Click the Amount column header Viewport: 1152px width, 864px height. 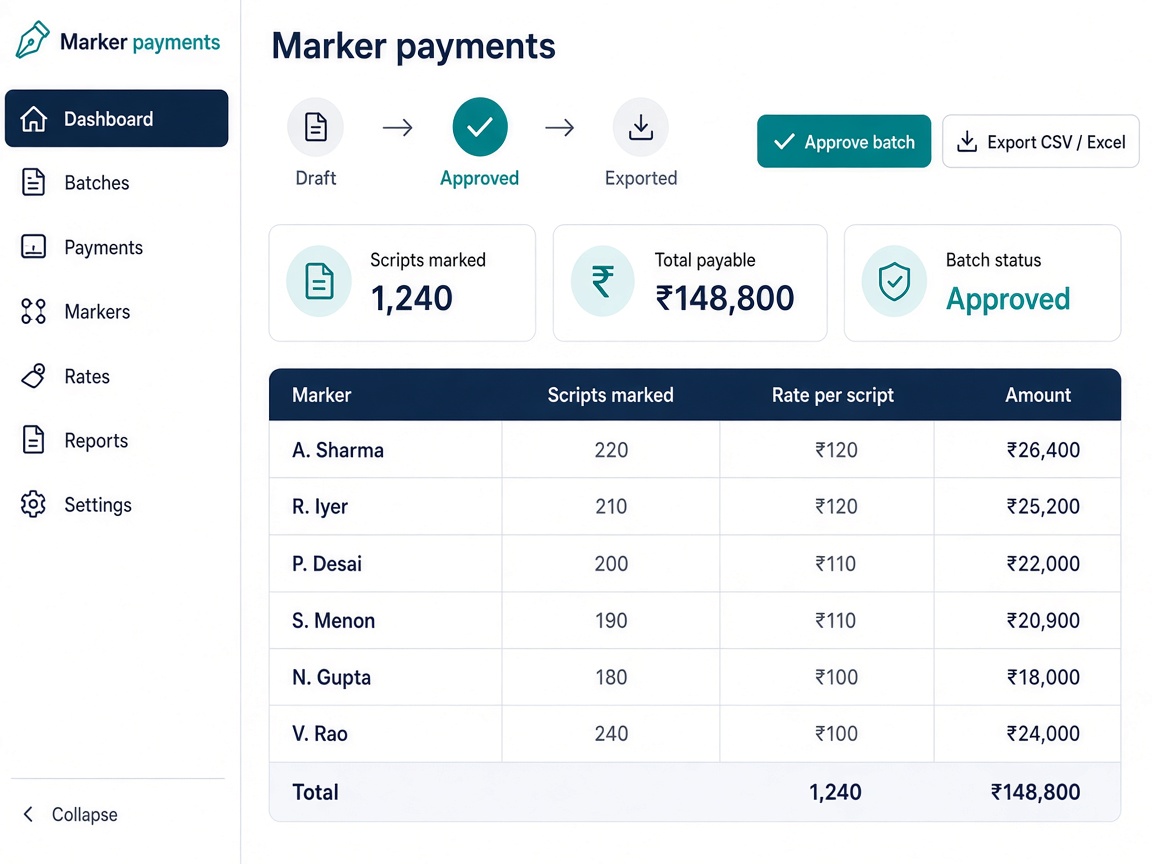[1038, 395]
